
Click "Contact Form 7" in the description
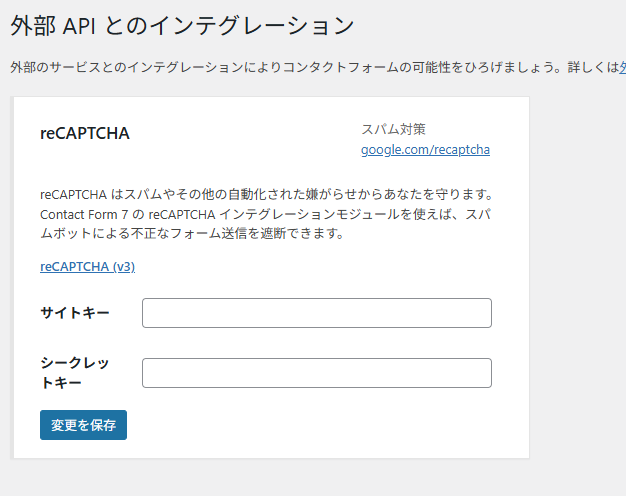[x=87, y=214]
